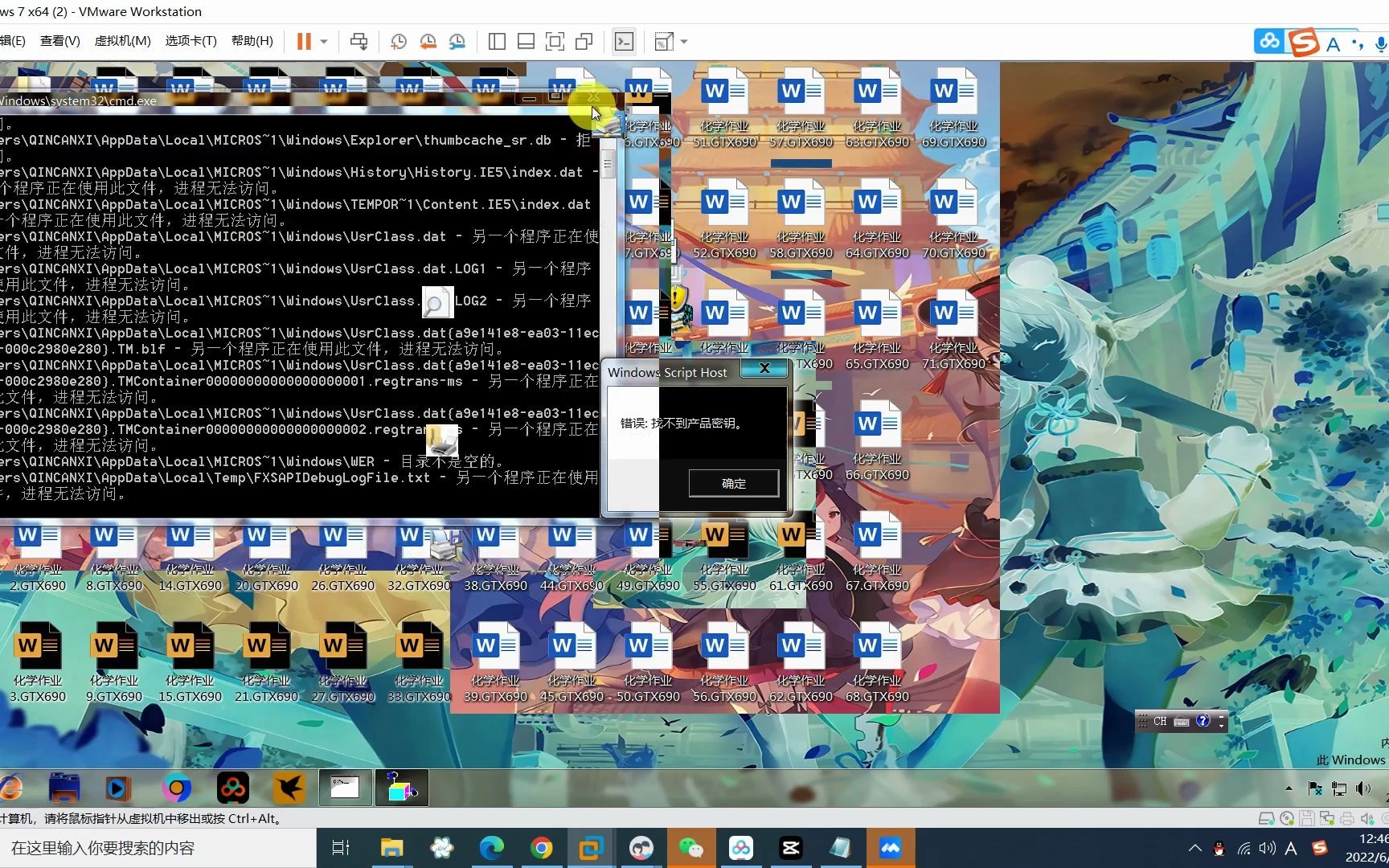Expand stretch guest dropdown arrow
This screenshot has width=1389, height=868.
tap(684, 42)
